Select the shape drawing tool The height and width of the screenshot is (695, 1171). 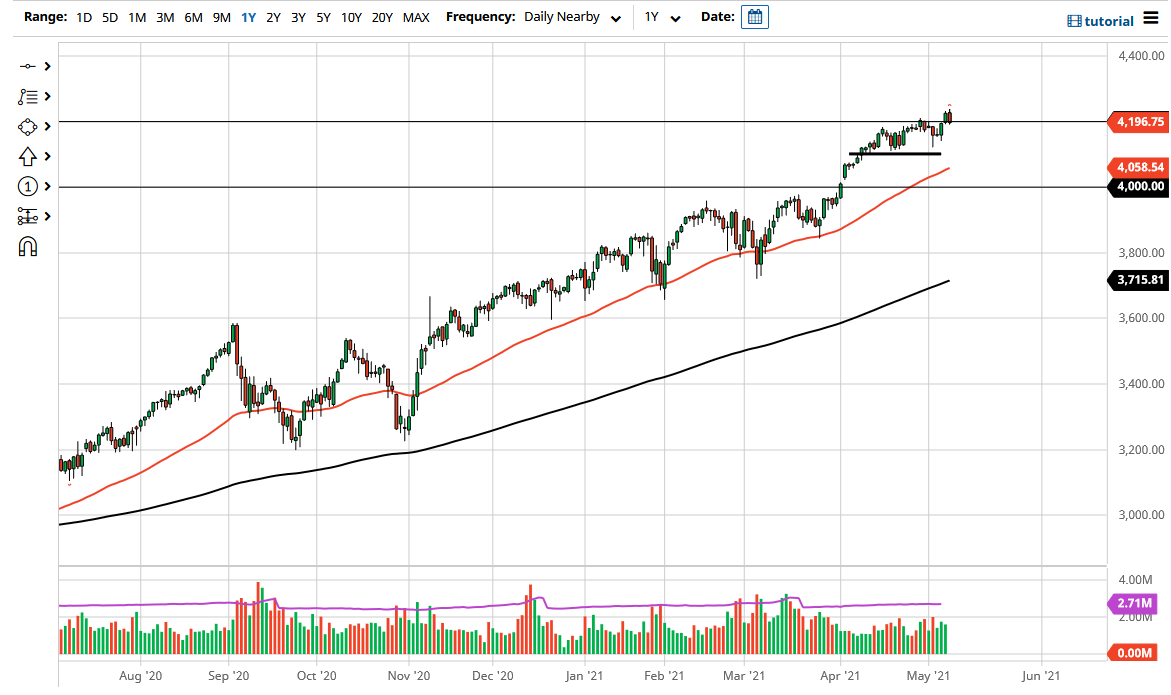[x=28, y=126]
